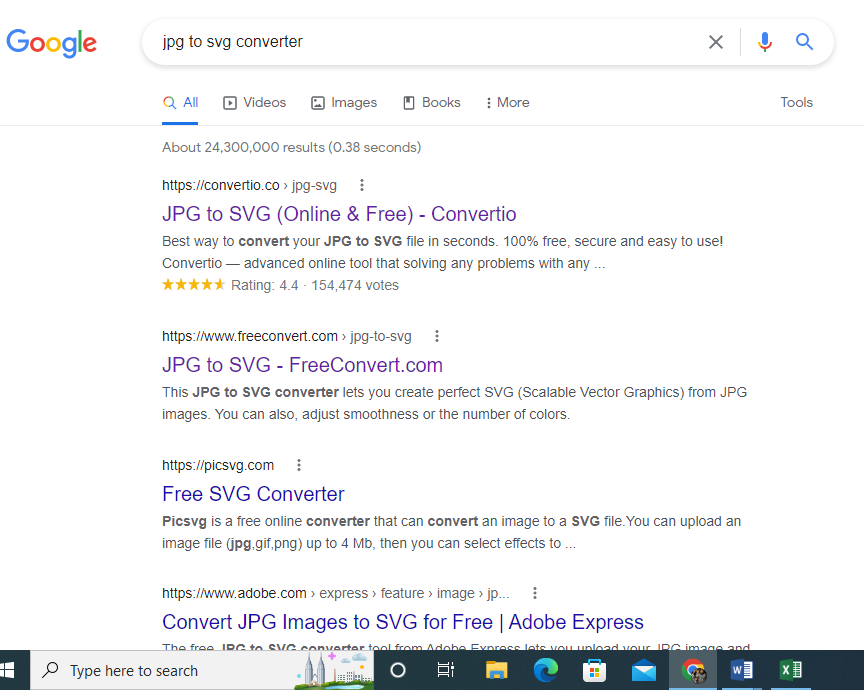Open the three-dot menu beside picsvg.com result

pos(298,464)
